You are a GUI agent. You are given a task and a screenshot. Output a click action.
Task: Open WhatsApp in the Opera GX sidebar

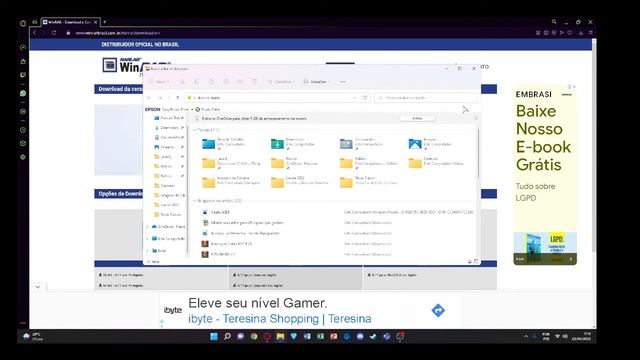[x=23, y=93]
